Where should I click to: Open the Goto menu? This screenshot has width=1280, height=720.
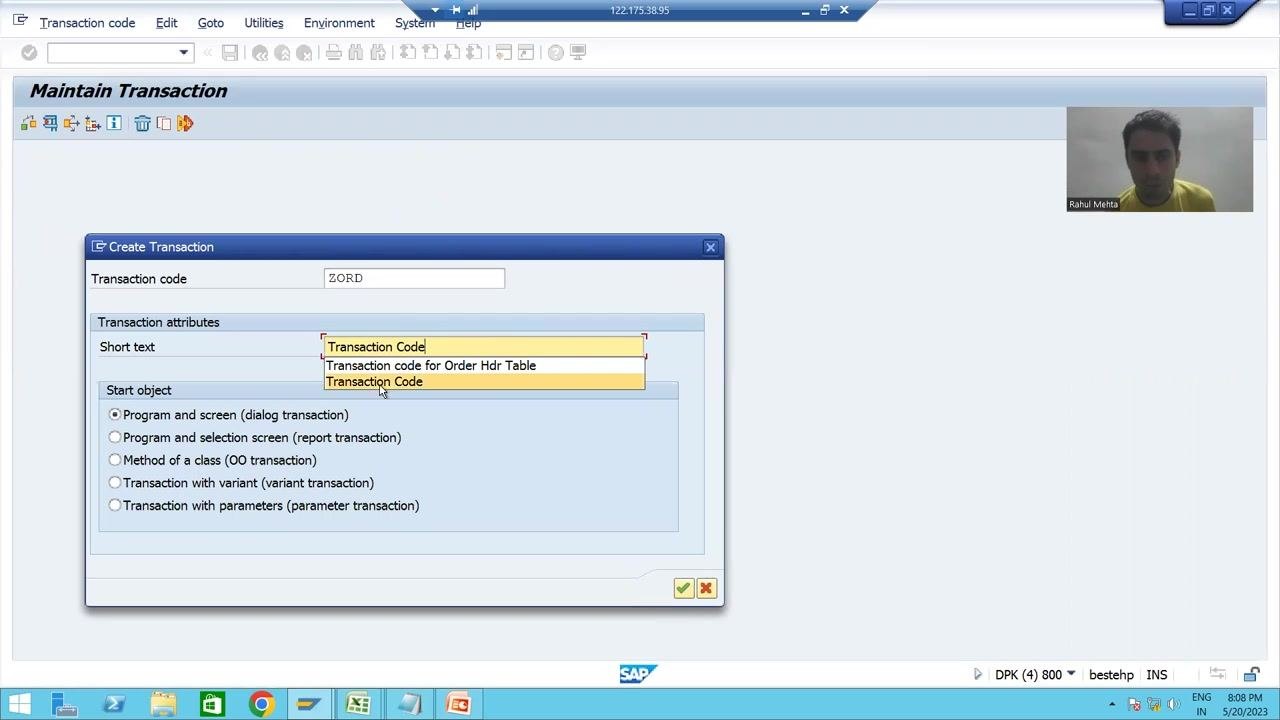tap(211, 23)
